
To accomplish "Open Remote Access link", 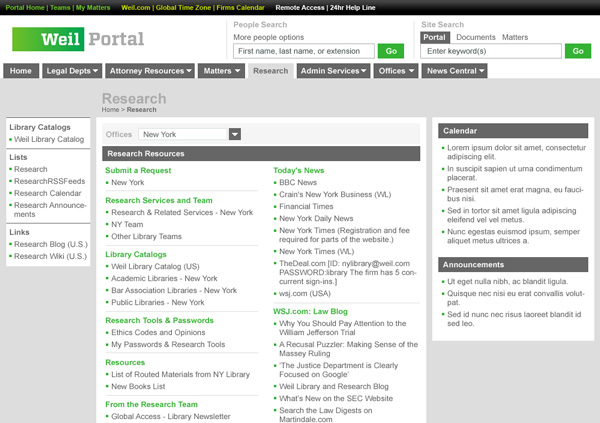I will 300,7.
